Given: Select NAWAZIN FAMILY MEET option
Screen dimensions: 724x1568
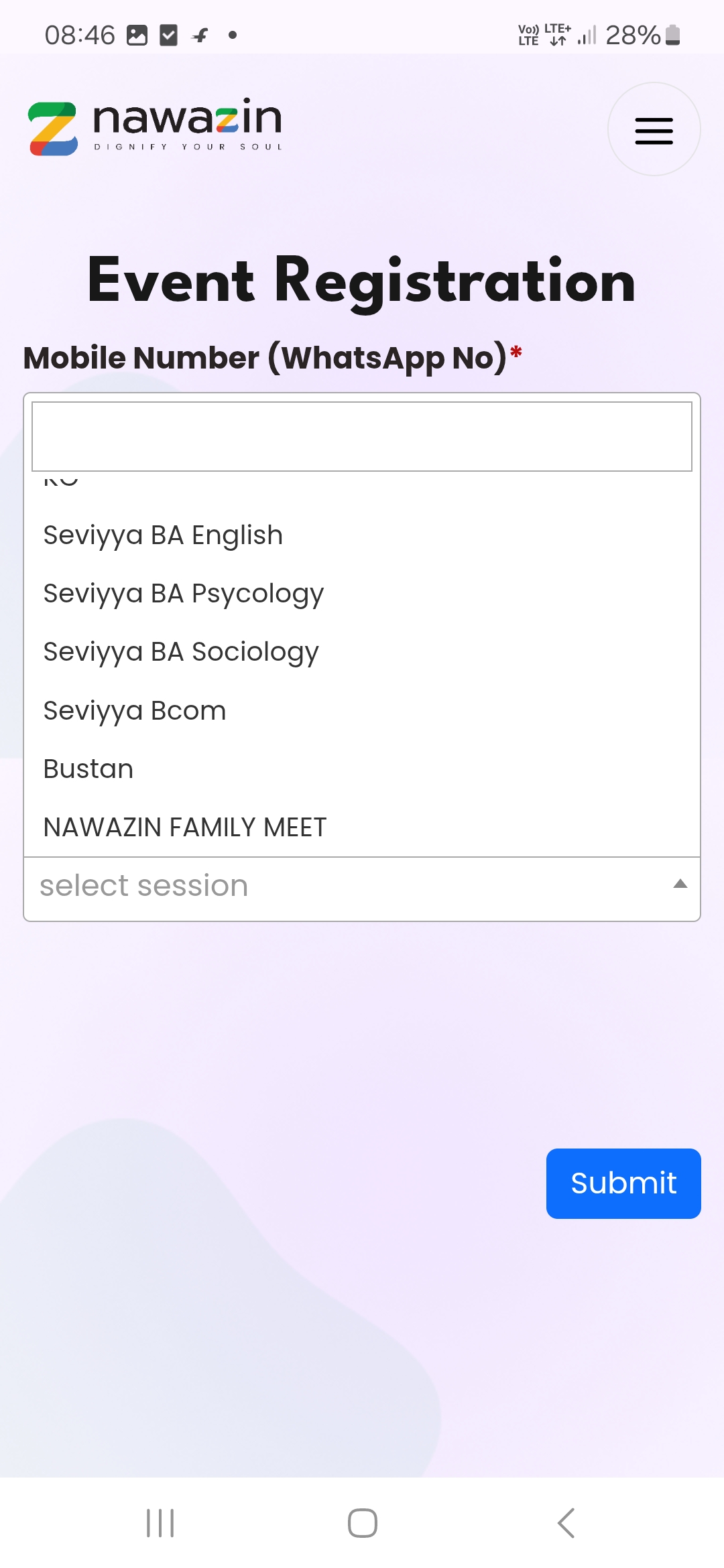Looking at the screenshot, I should click(x=185, y=828).
